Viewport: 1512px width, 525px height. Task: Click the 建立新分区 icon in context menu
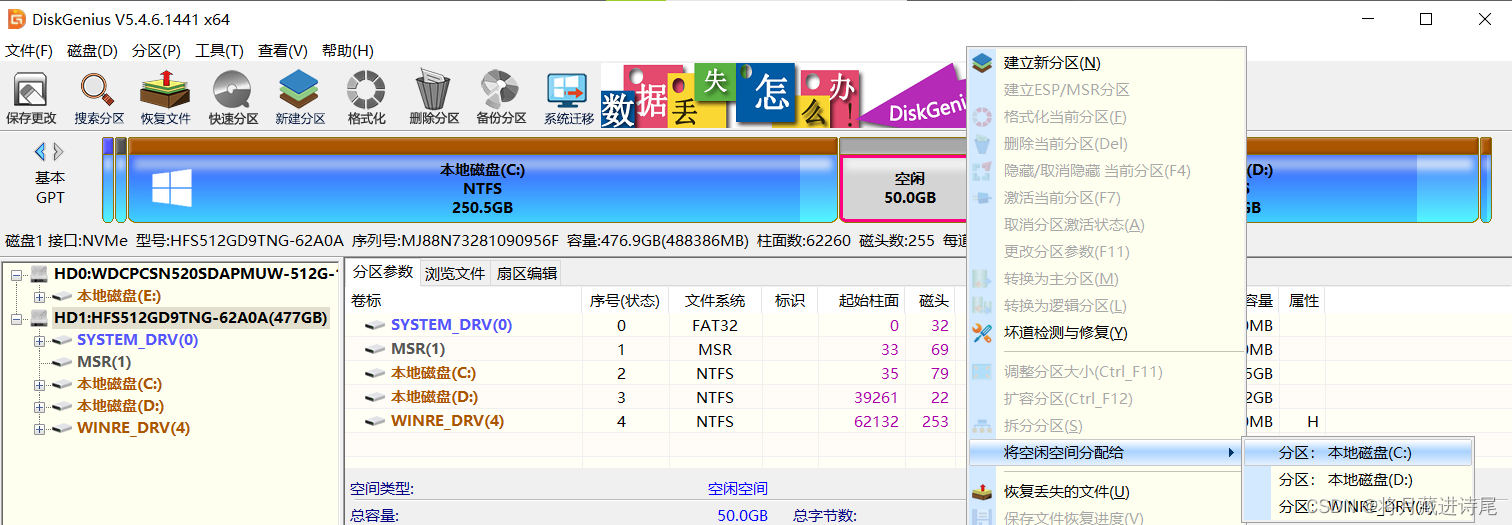coord(984,63)
